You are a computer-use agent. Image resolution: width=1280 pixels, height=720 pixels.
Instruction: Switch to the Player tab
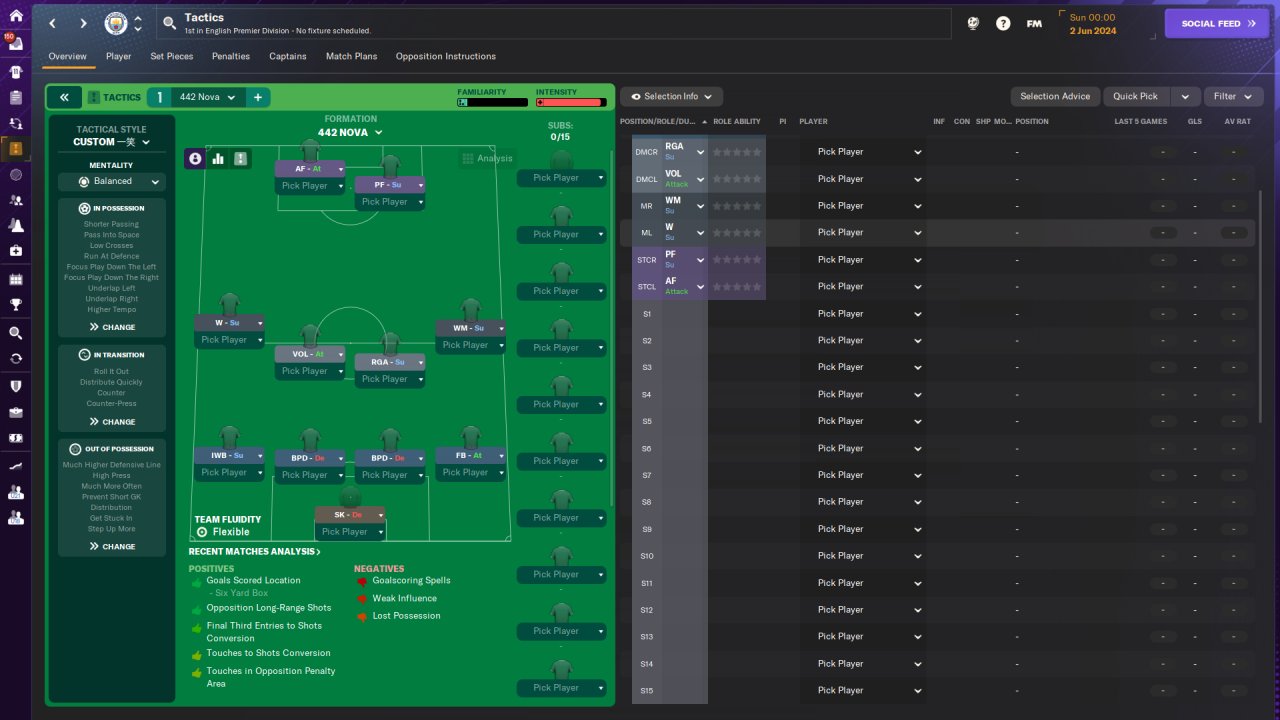tap(119, 56)
